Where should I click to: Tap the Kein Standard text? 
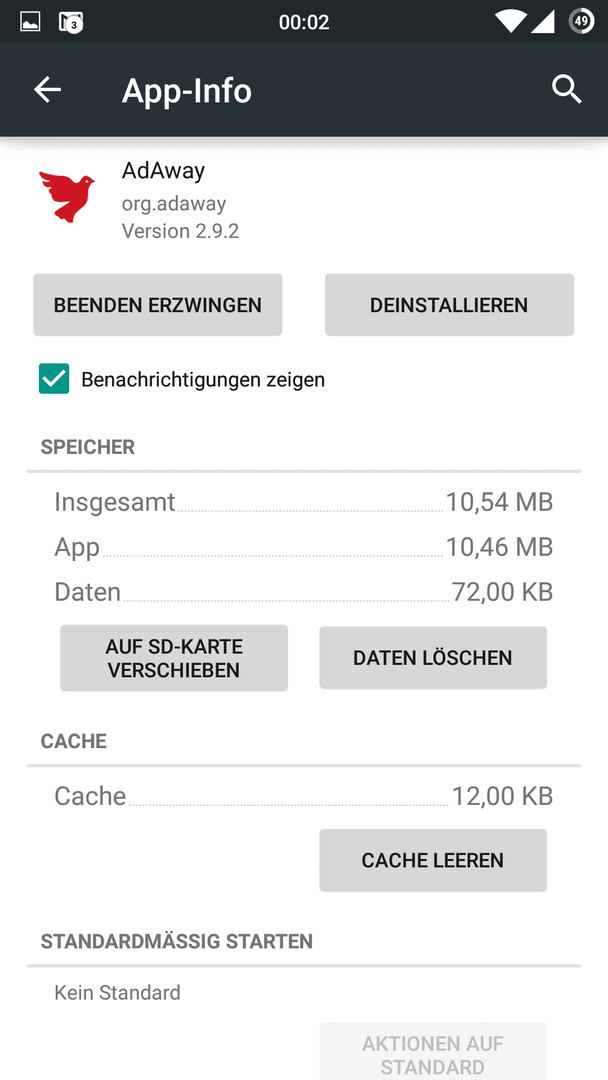117,993
